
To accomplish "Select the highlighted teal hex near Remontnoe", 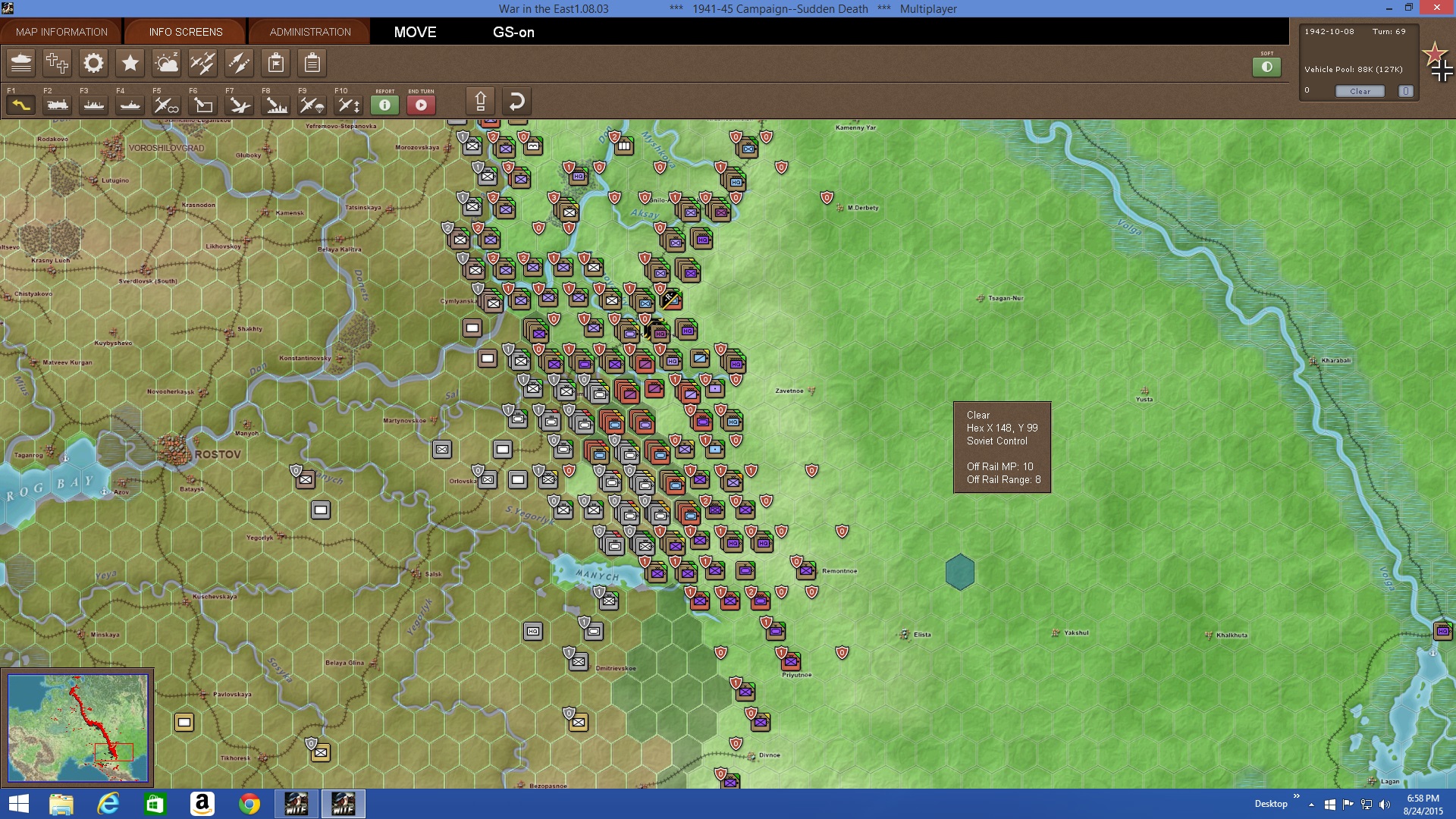I will point(960,572).
